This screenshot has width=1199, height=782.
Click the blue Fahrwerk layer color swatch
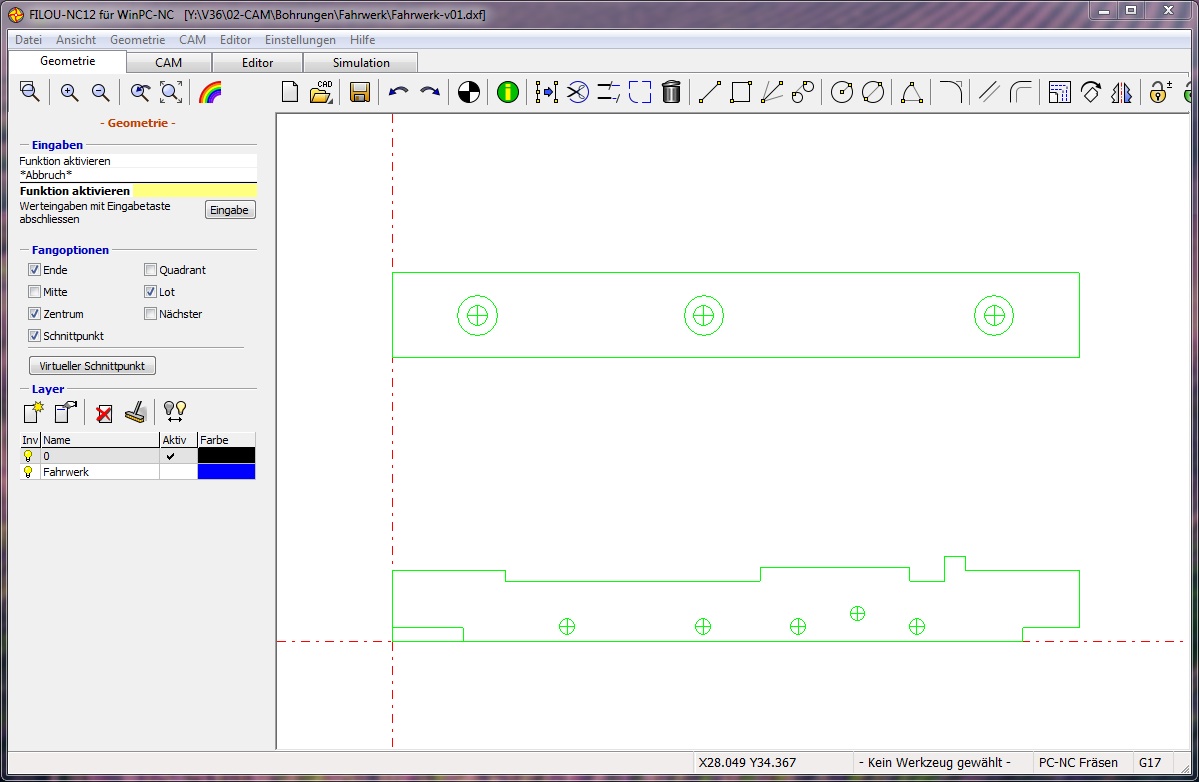[x=226, y=472]
